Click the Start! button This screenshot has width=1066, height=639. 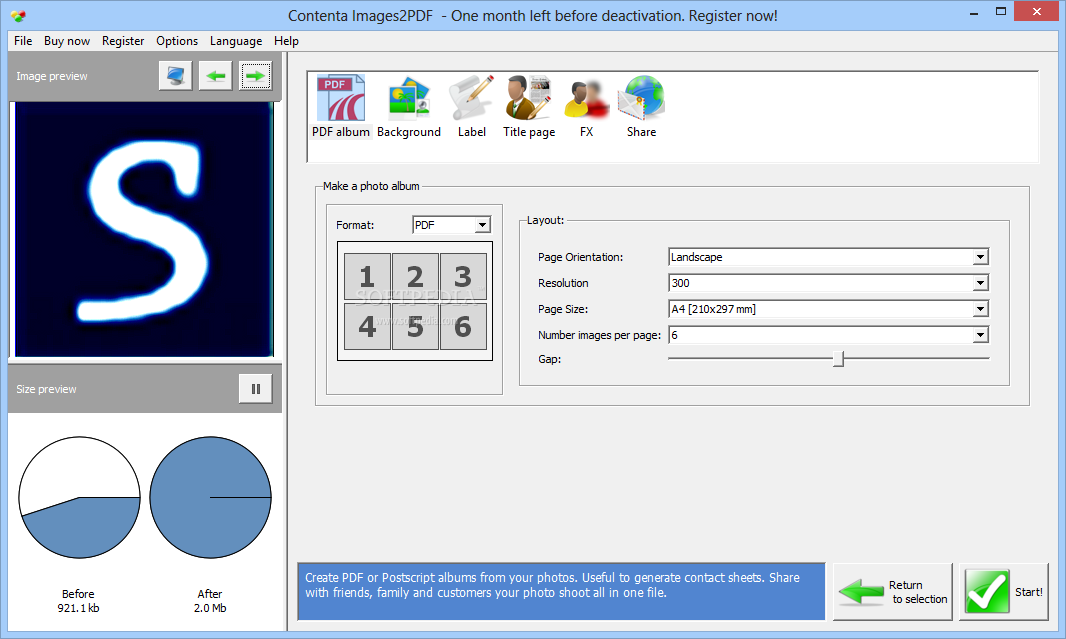coord(1003,591)
